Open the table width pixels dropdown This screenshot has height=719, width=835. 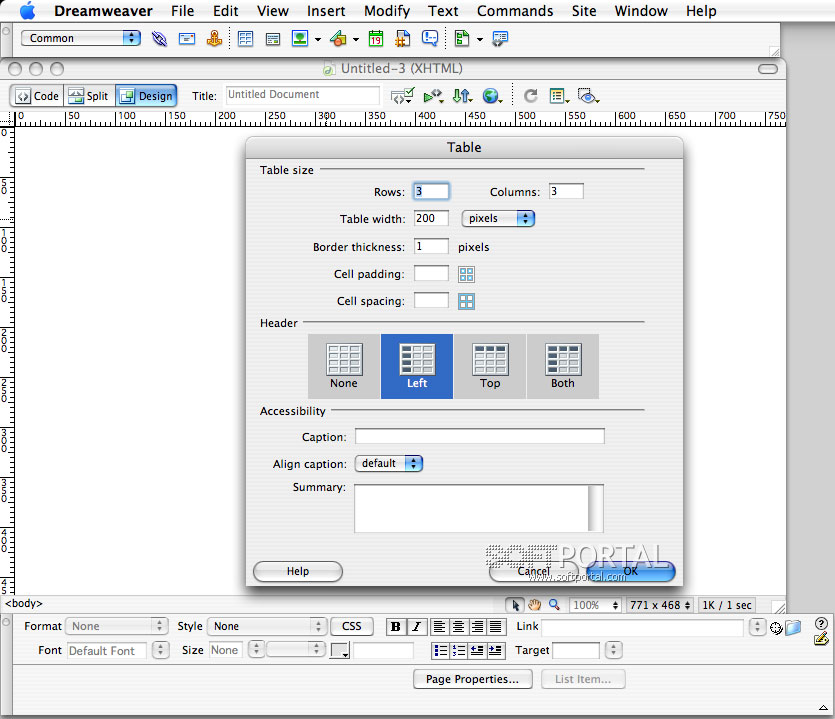point(498,218)
